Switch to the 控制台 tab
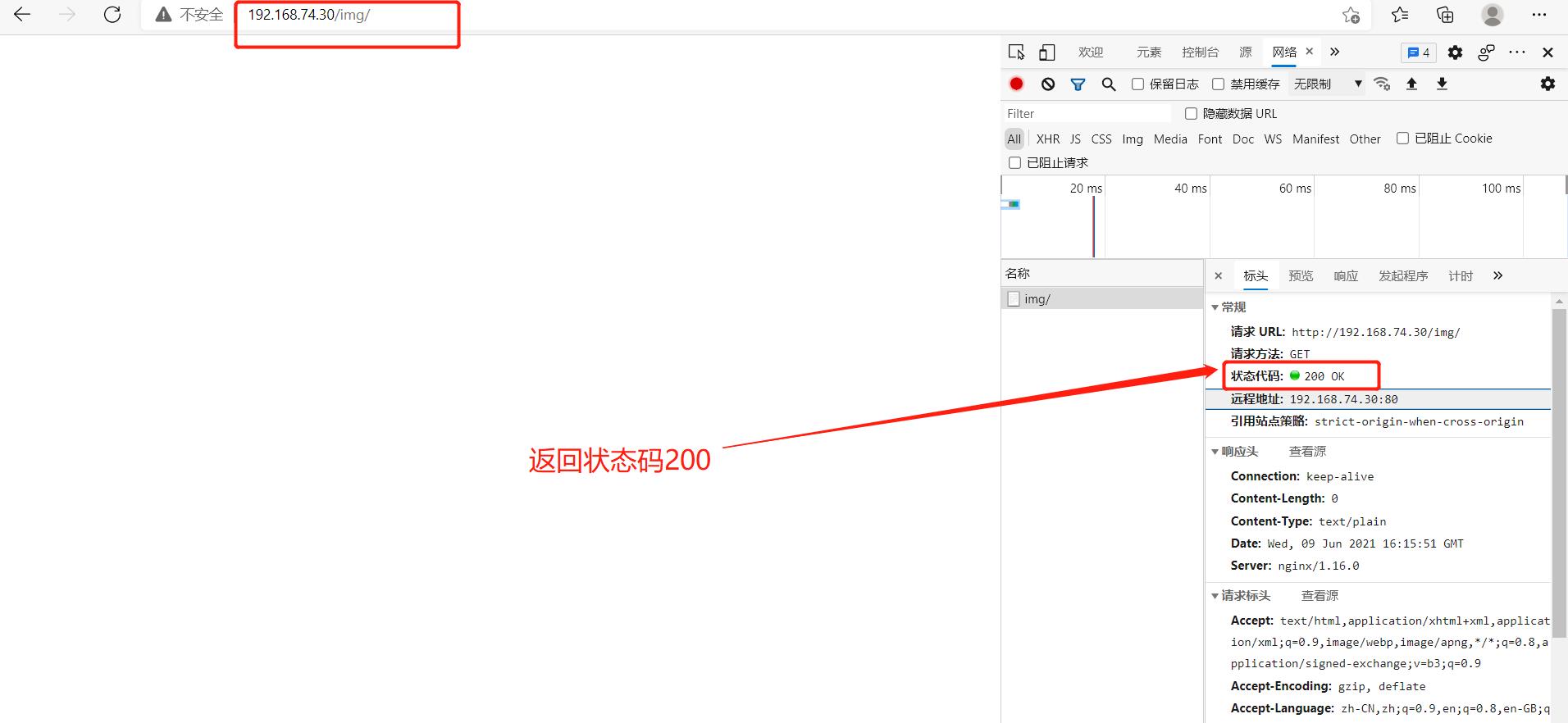1568x723 pixels. click(1200, 52)
